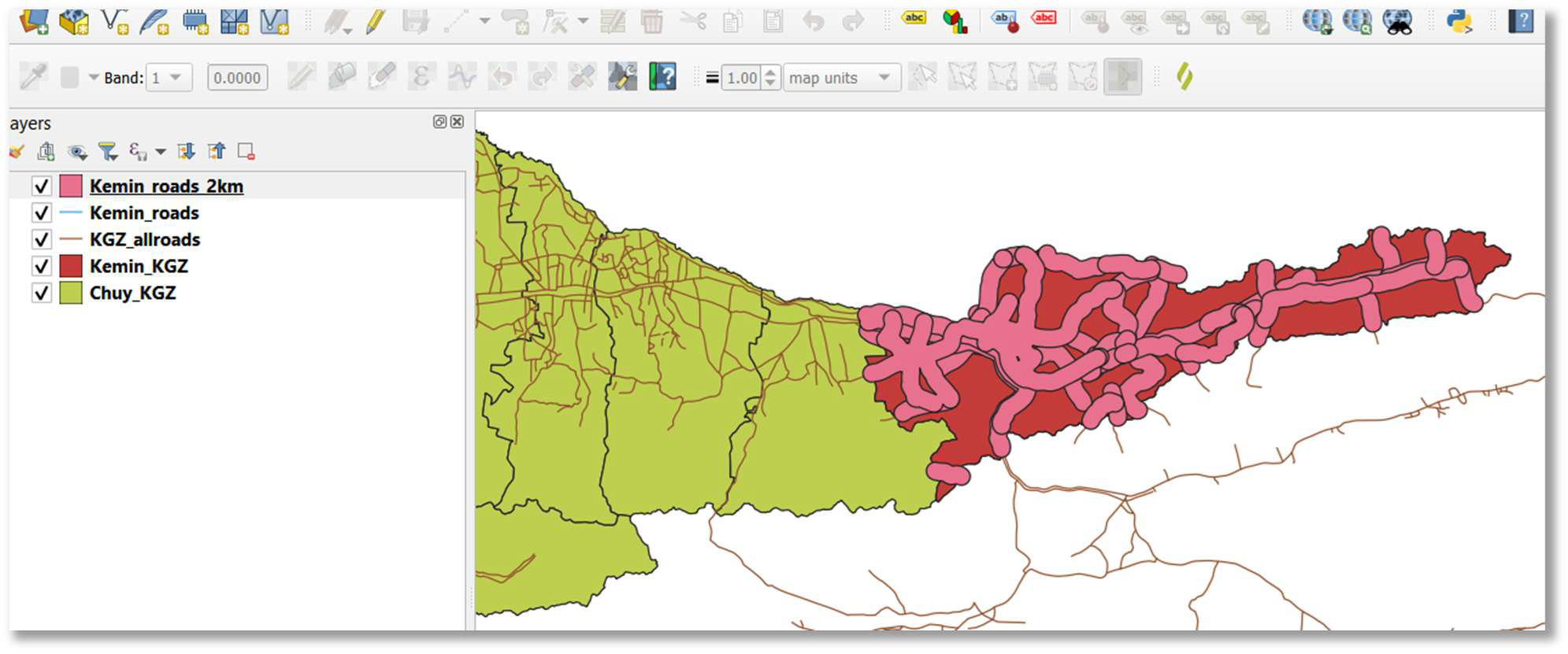Expand the filter by expression dropdown arrow
The width and height of the screenshot is (1568, 654).
coord(161,151)
